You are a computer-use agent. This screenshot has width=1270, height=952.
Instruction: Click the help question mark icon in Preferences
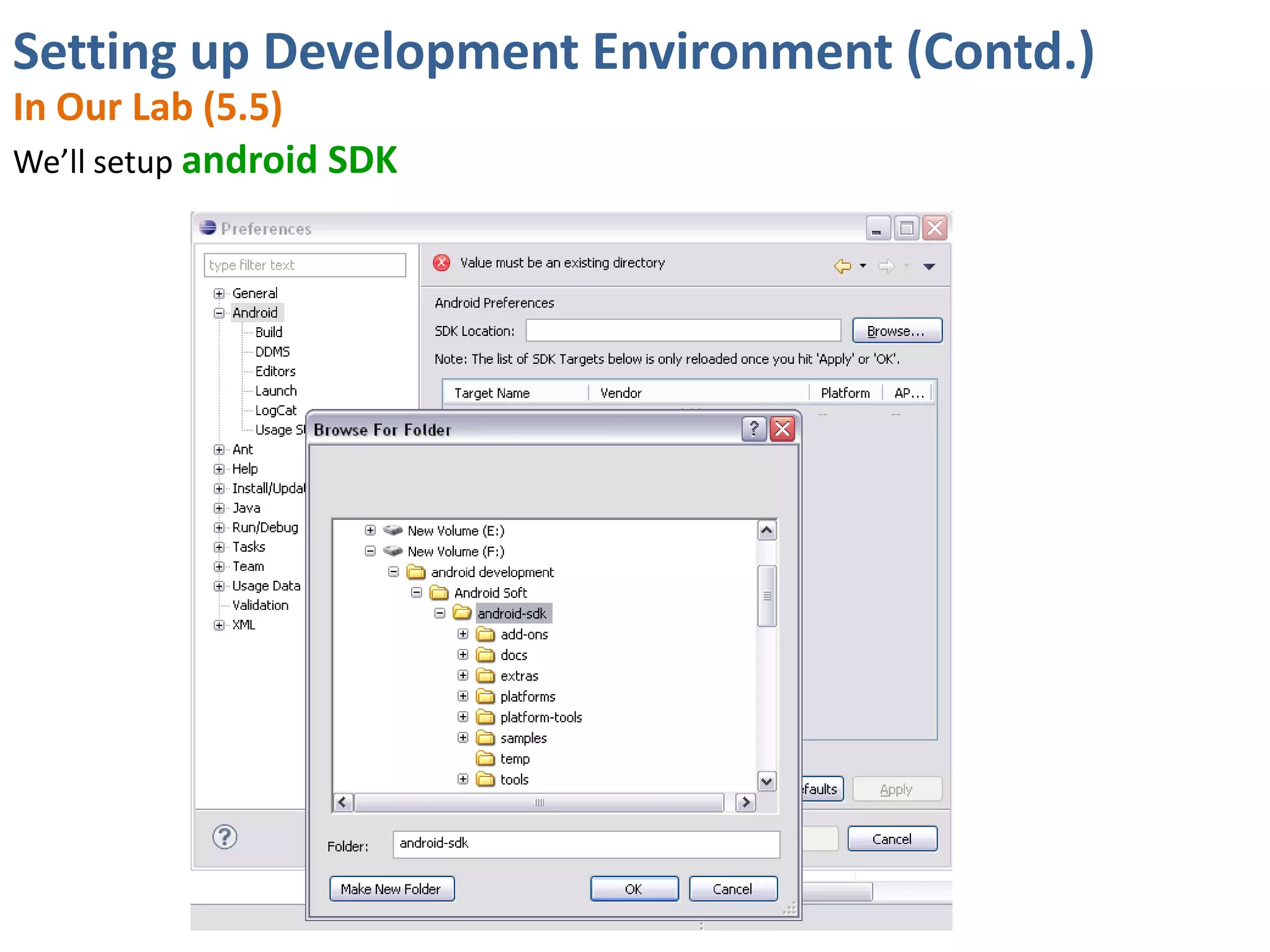tap(224, 837)
